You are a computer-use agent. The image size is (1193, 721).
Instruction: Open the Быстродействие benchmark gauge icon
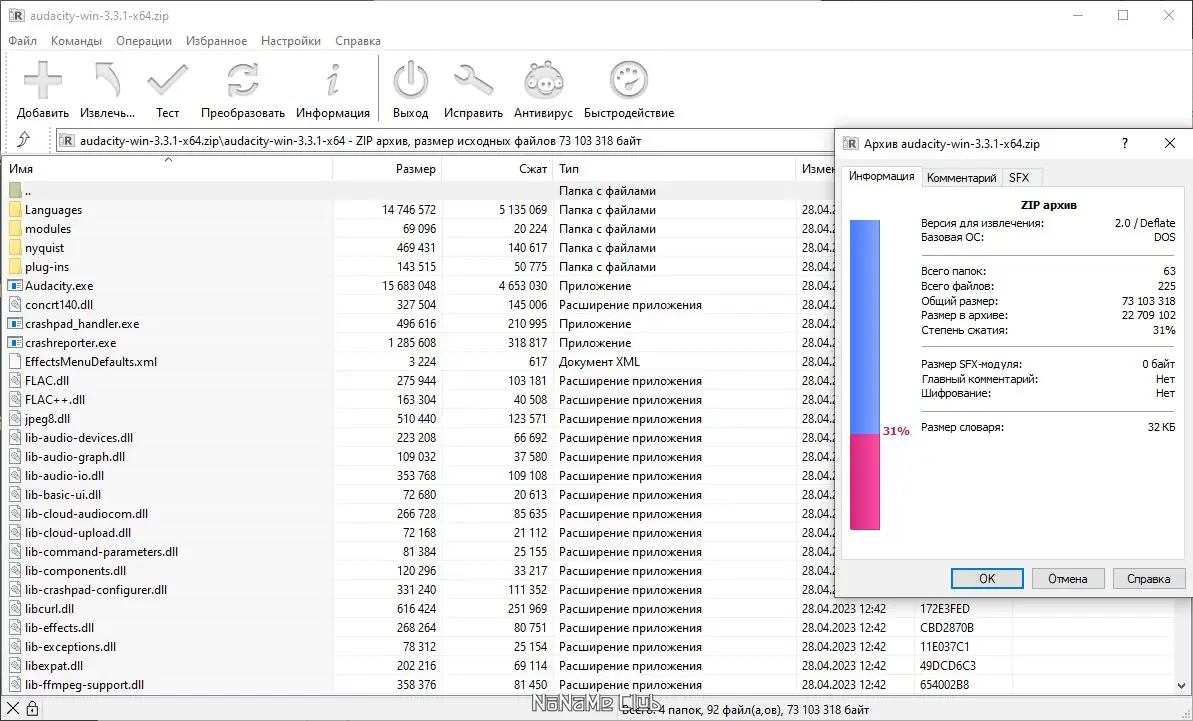[629, 80]
